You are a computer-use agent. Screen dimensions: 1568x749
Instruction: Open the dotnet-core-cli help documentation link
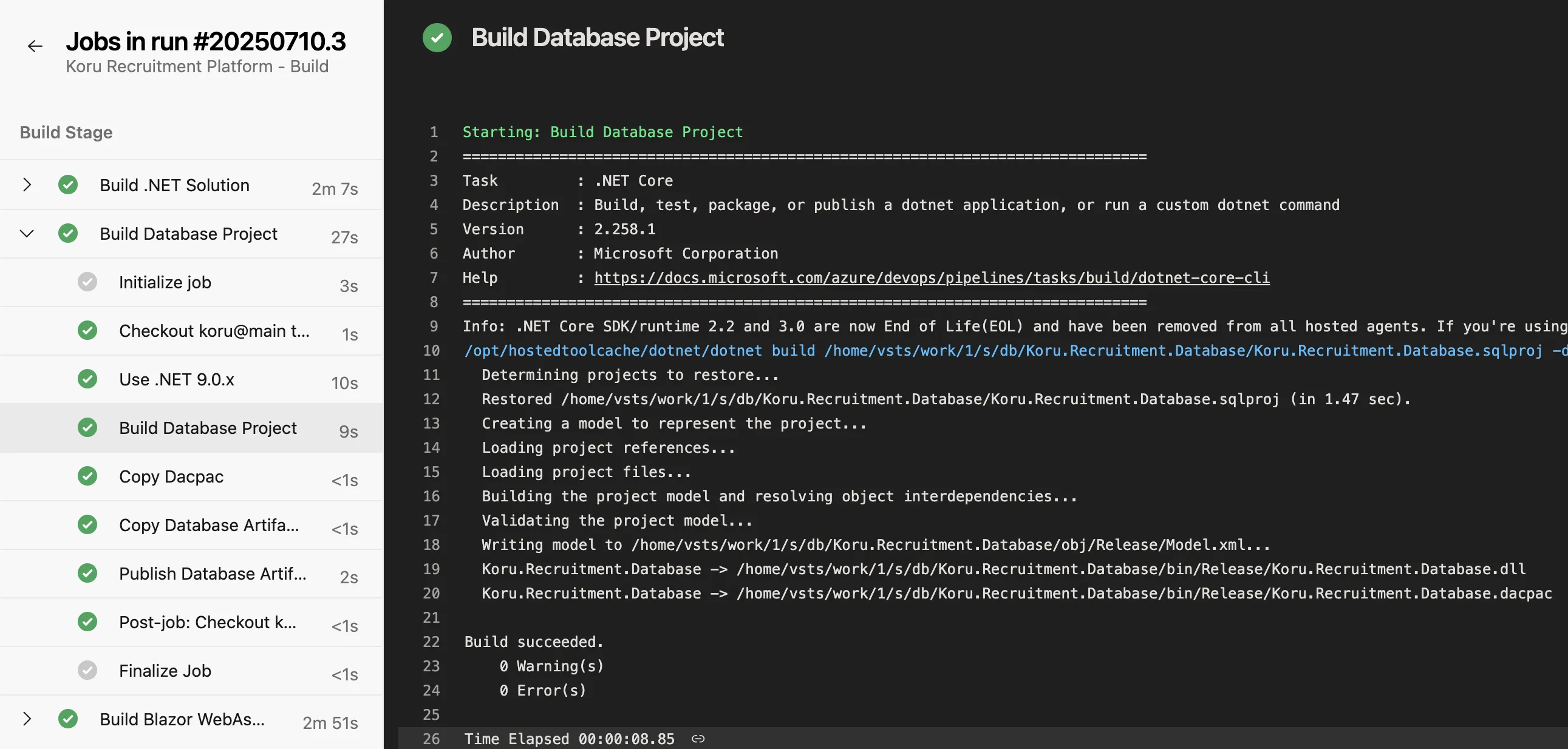click(932, 278)
